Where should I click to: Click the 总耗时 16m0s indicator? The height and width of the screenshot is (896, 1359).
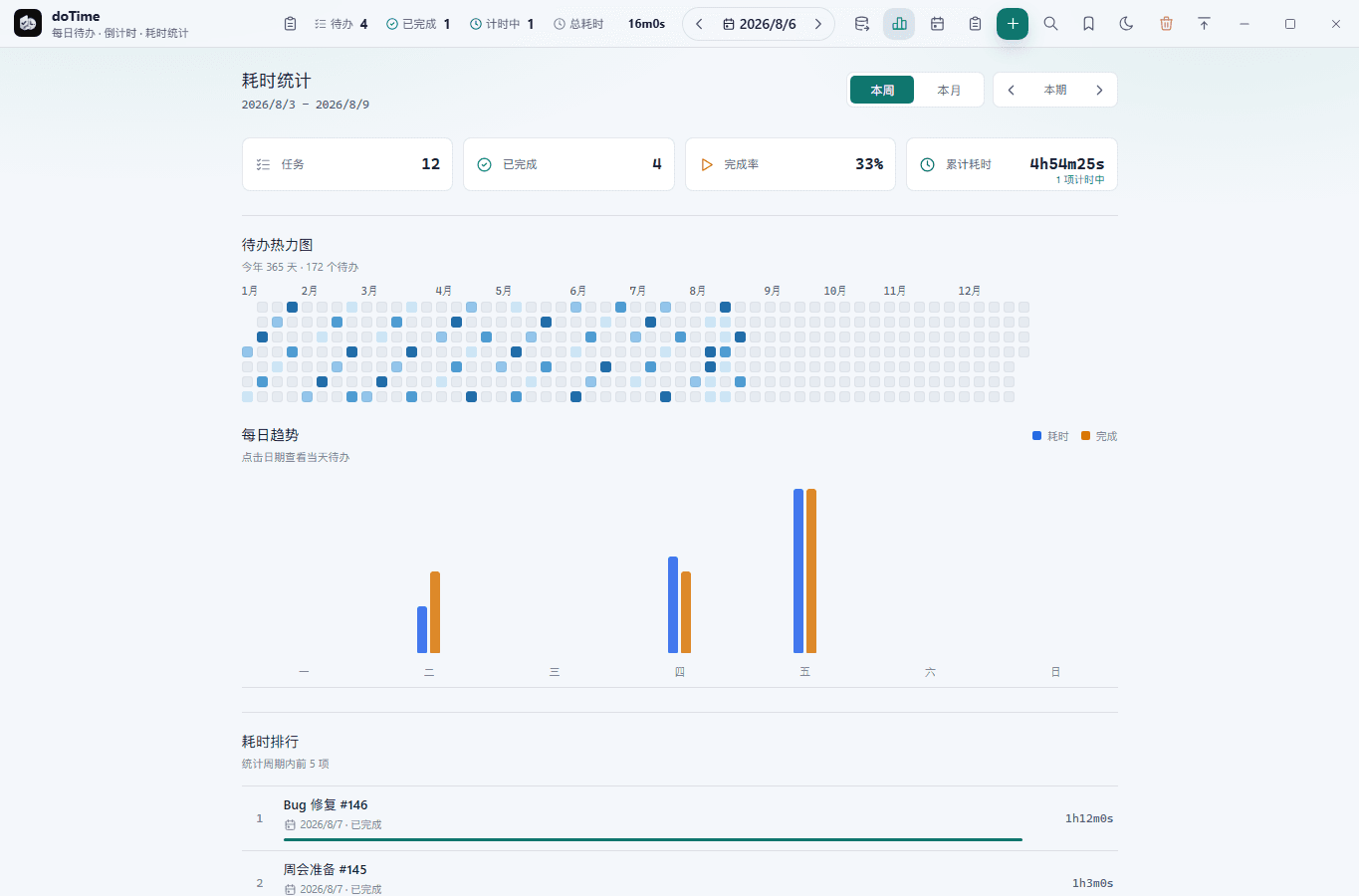(609, 24)
